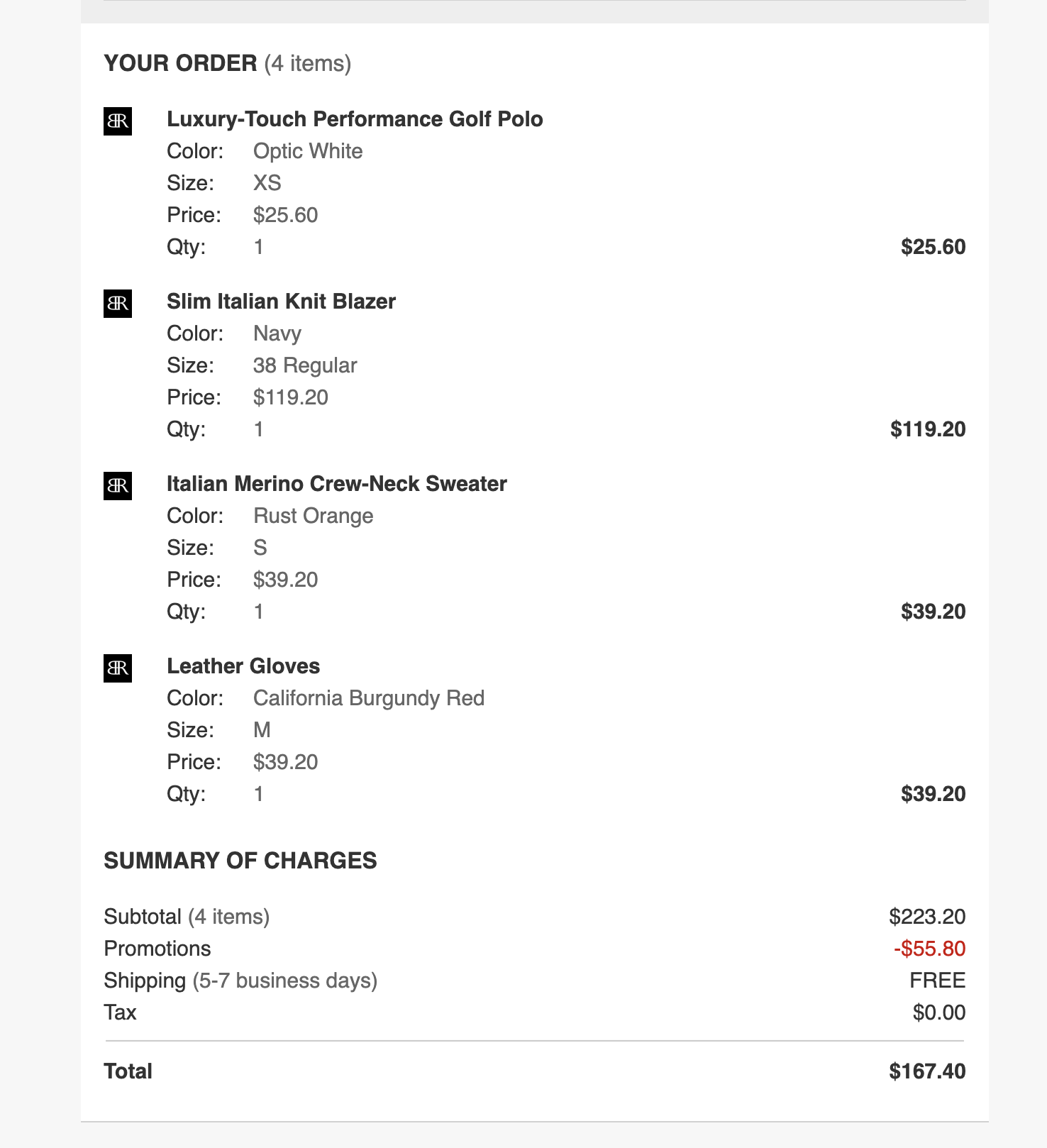The image size is (1047, 1148).
Task: Open Leather Gloves product title
Action: click(x=243, y=666)
